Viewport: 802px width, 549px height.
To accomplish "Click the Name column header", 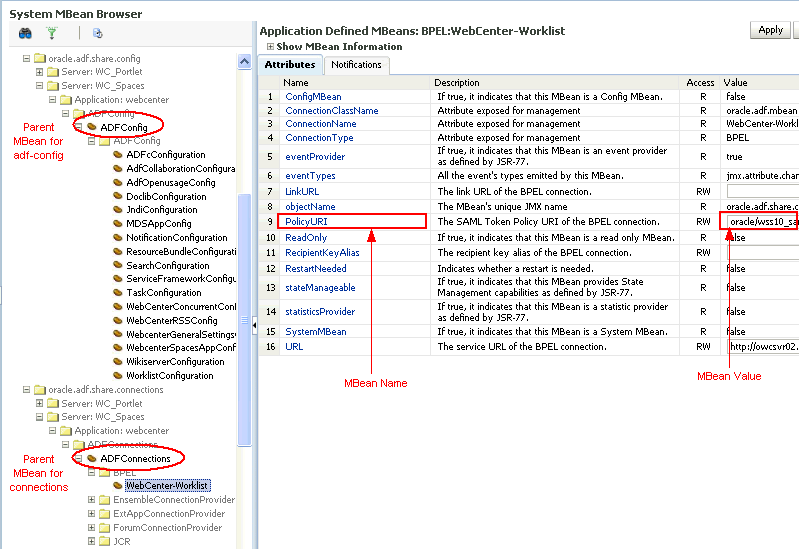I will click(x=296, y=82).
